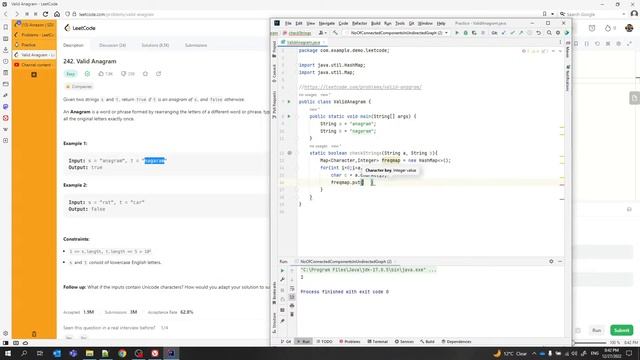
Task: Print console output in Run panel
Action: 292,306
